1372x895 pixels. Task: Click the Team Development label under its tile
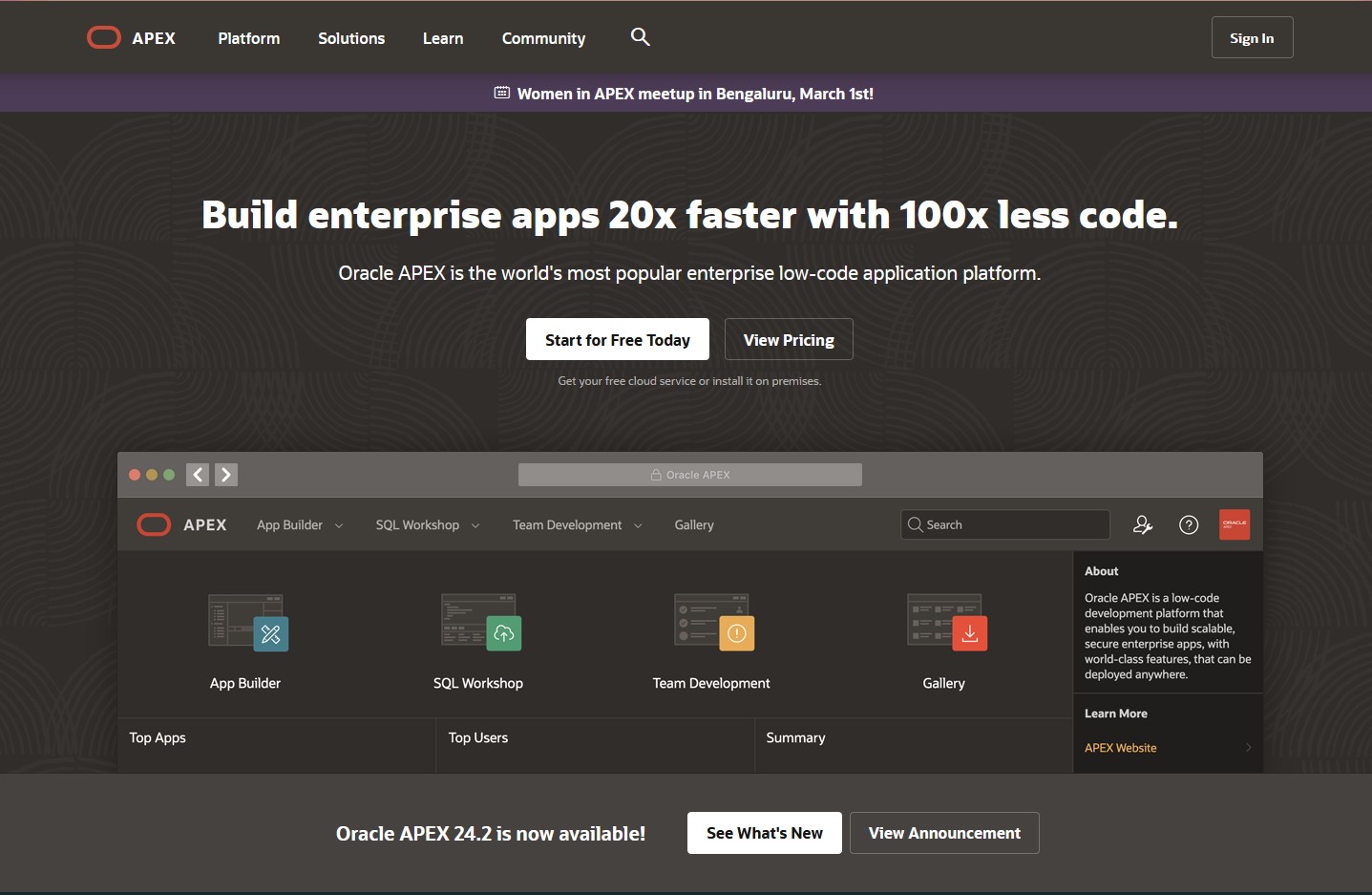(x=711, y=683)
